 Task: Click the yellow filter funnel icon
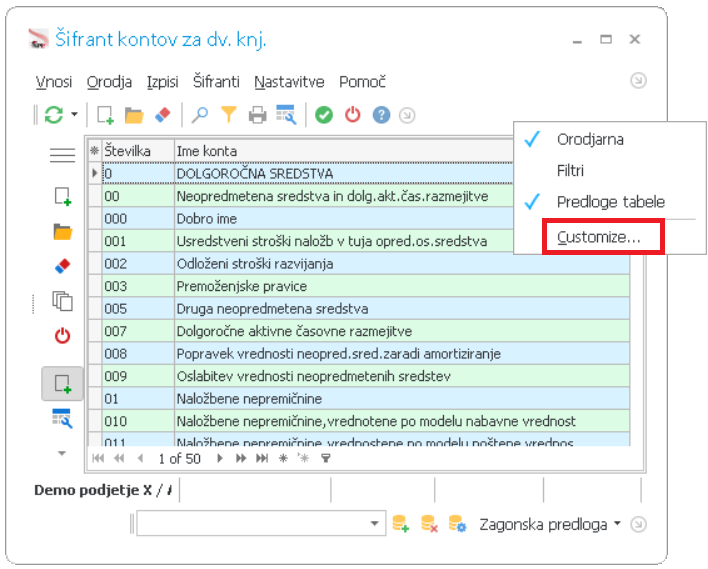(x=229, y=115)
